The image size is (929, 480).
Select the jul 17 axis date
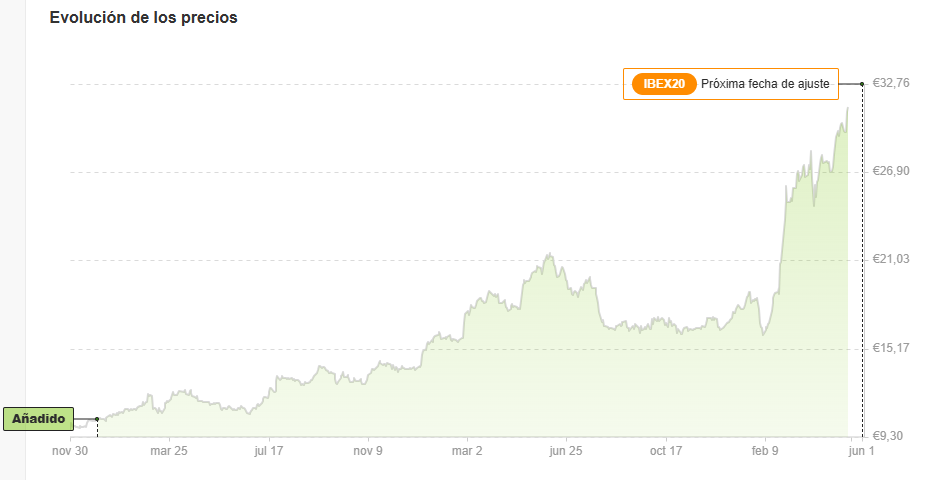(268, 451)
